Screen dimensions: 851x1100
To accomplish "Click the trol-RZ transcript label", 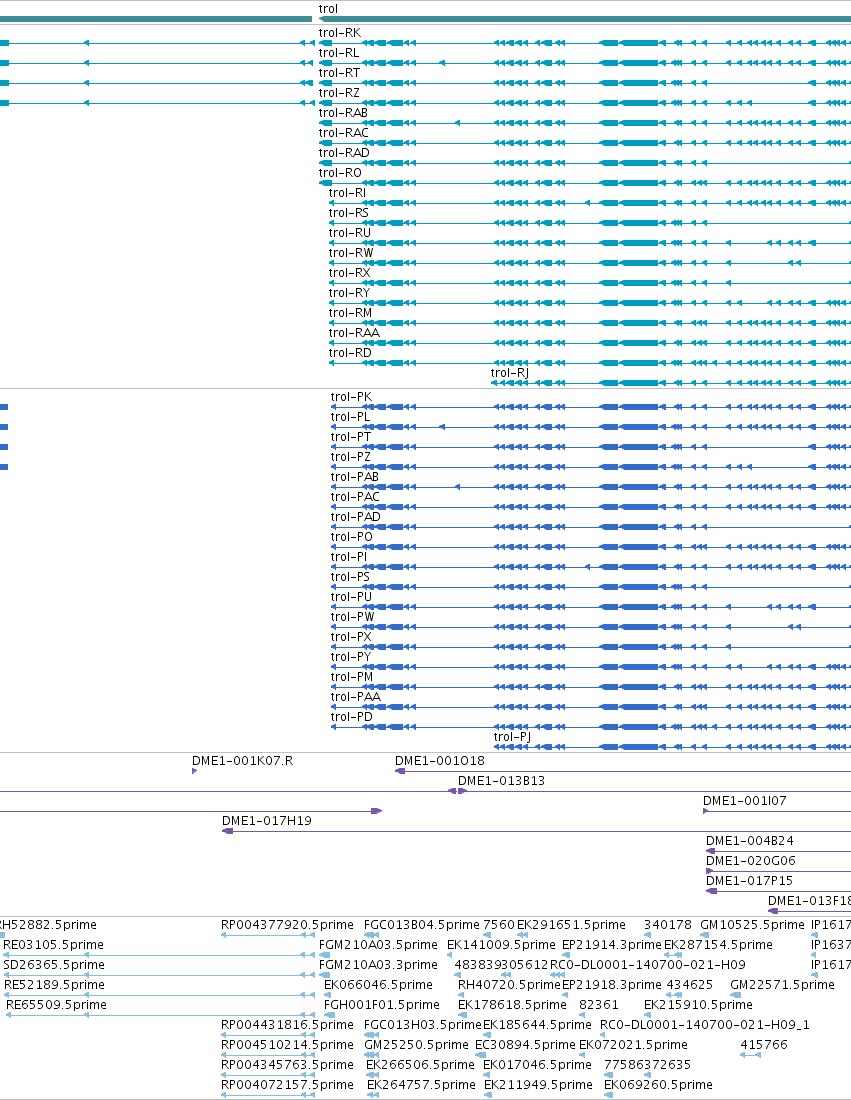I will point(339,93).
